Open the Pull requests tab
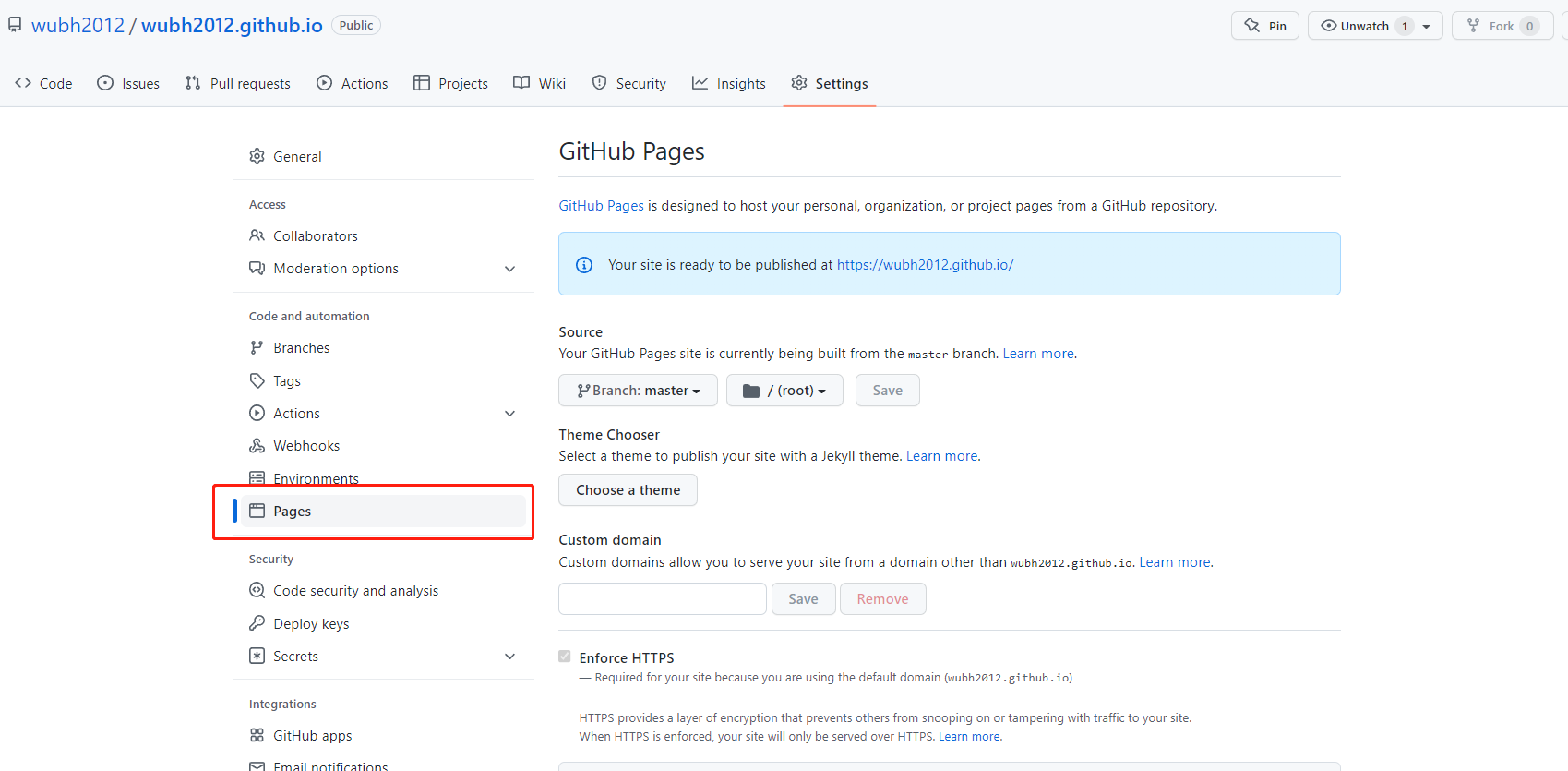 (x=238, y=84)
